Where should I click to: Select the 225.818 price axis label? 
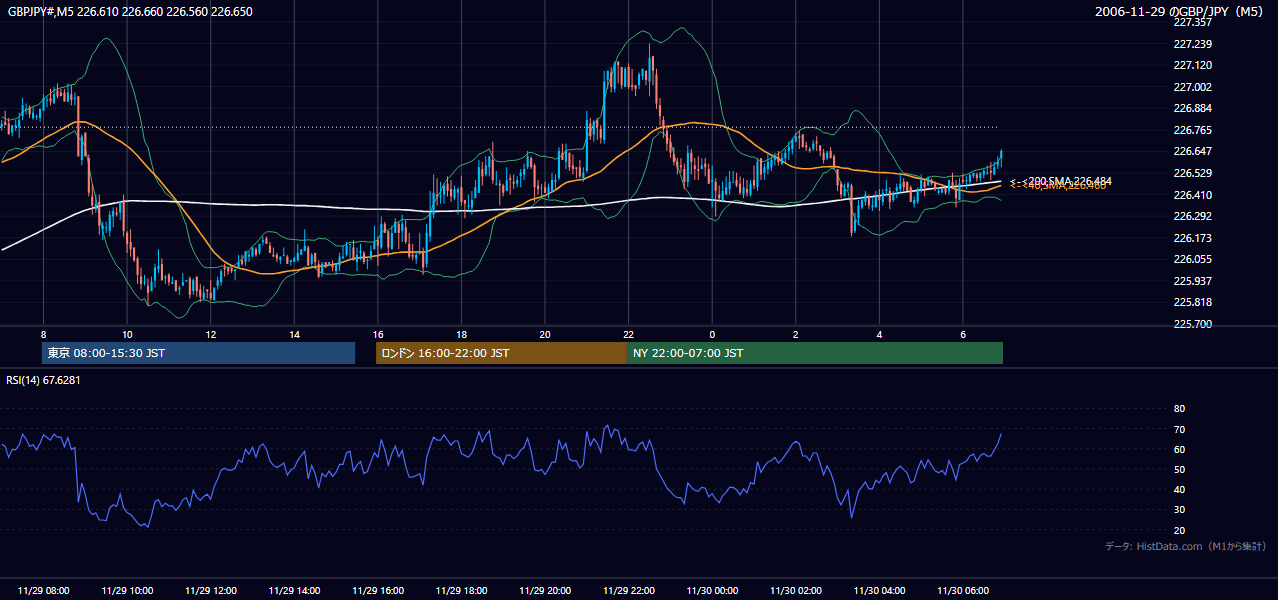1191,302
